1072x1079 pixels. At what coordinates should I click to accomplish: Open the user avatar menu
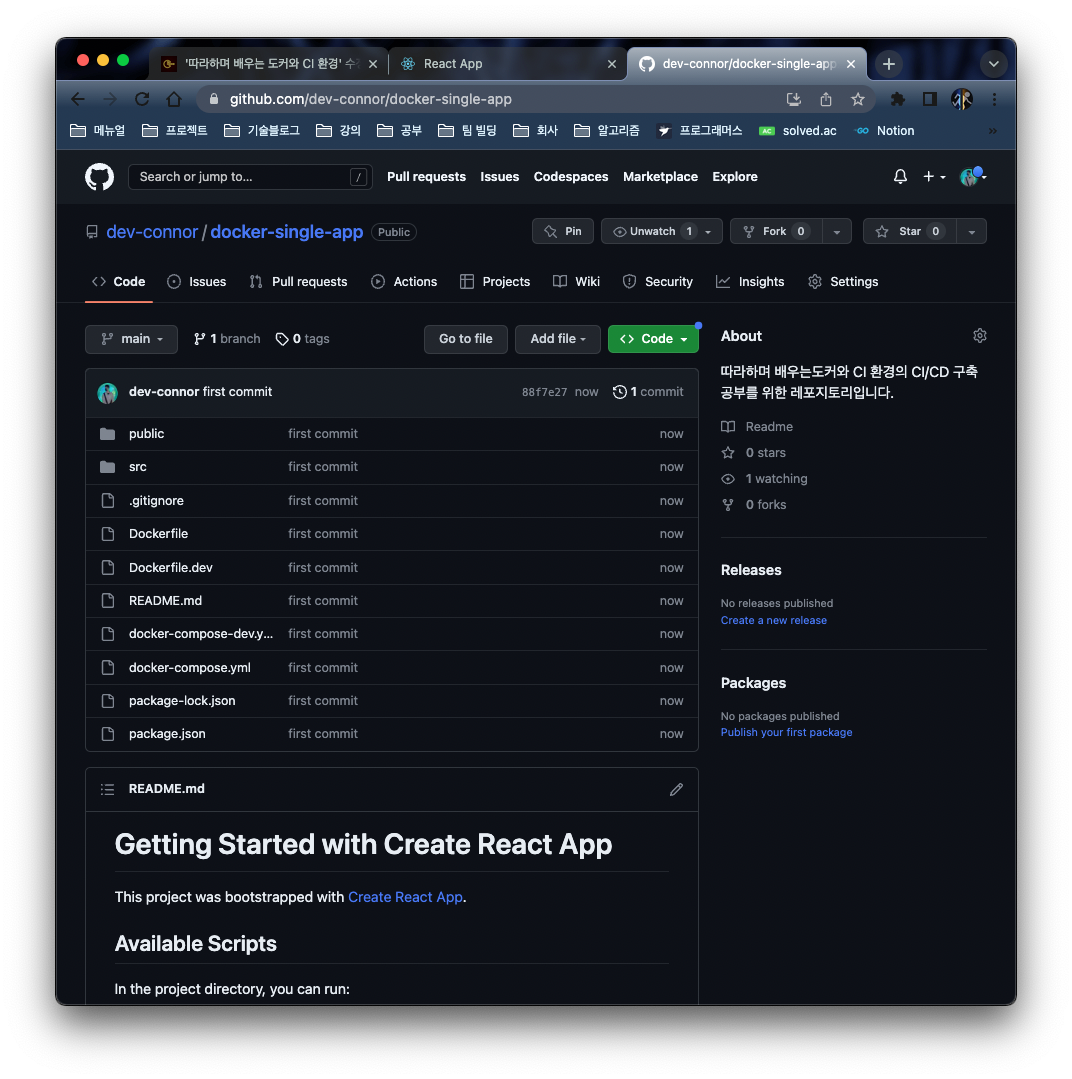pos(973,177)
